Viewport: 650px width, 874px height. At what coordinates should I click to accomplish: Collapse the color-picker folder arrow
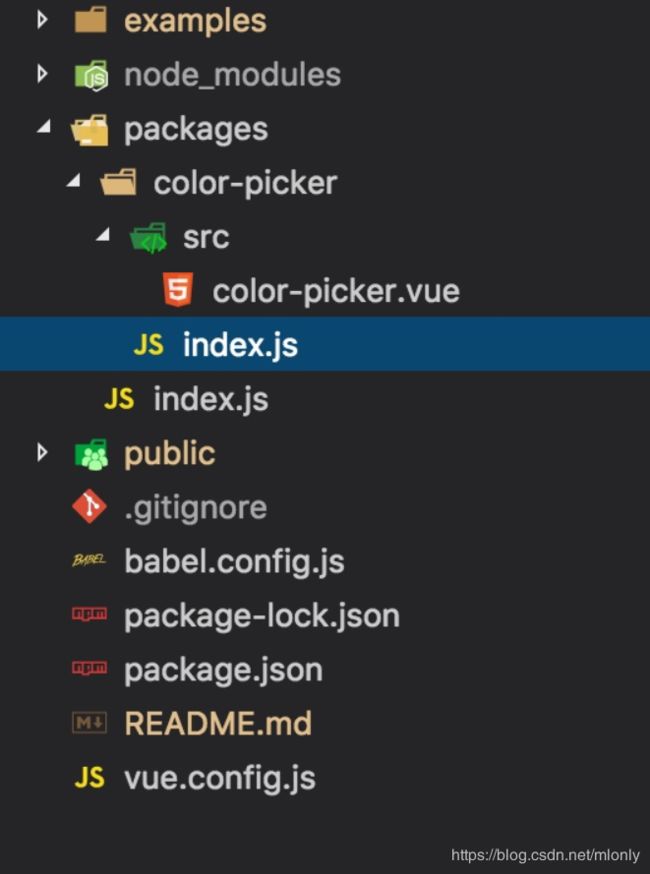click(x=74, y=181)
